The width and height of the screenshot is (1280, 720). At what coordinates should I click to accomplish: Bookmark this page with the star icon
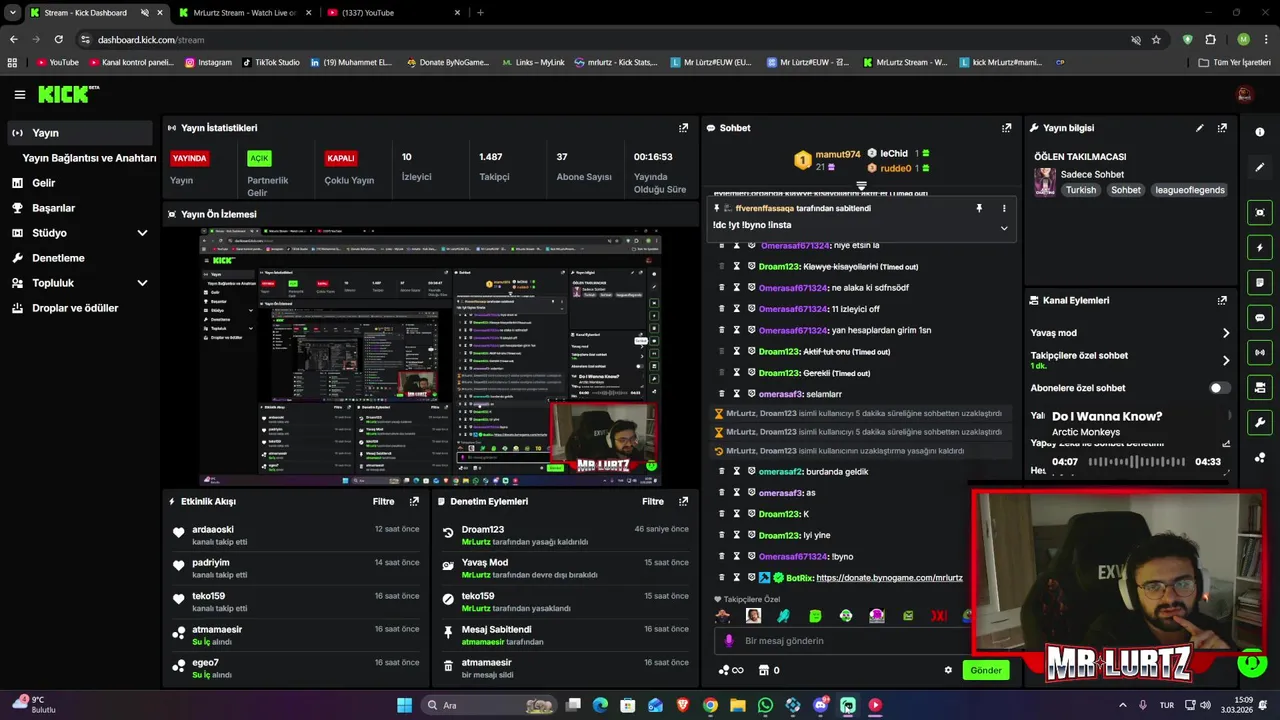(x=1156, y=40)
